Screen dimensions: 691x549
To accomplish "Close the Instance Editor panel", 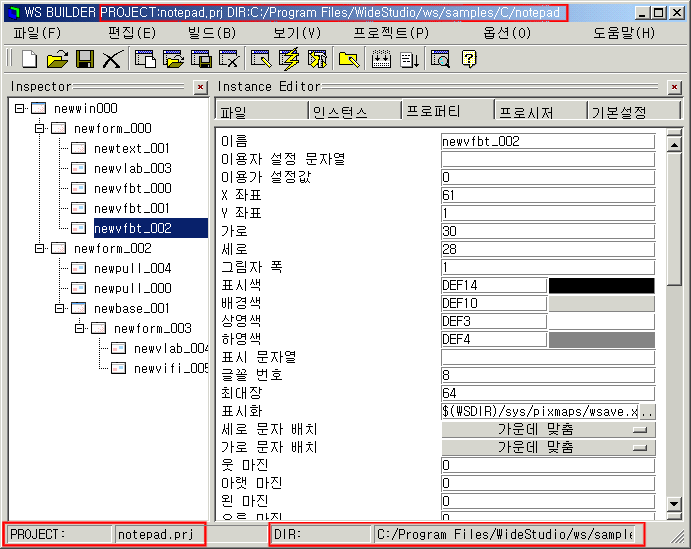I will pyautogui.click(x=674, y=87).
